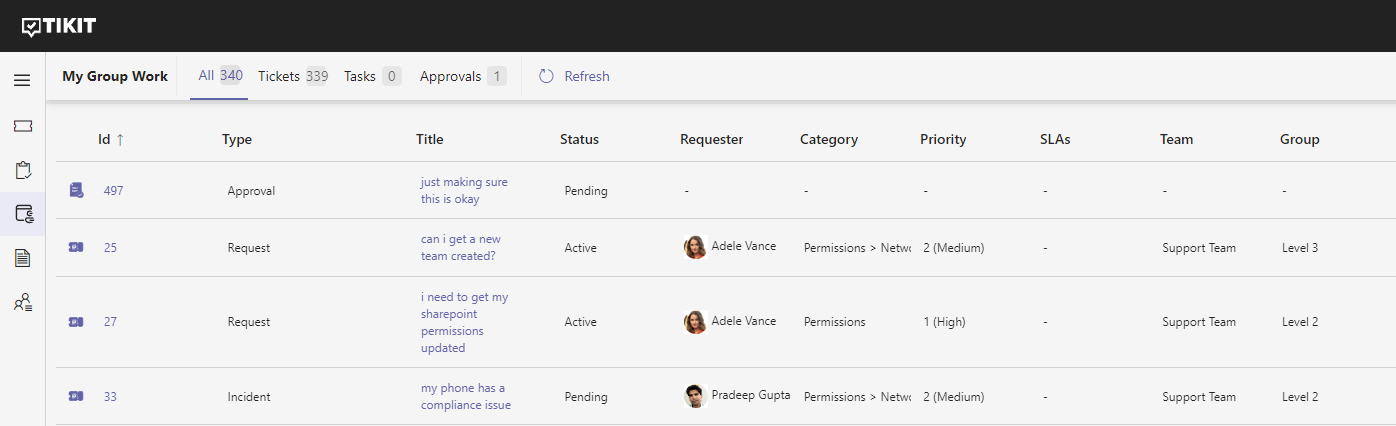
Task: Click Adele Vance avatar on ticket 27
Action: click(x=695, y=322)
